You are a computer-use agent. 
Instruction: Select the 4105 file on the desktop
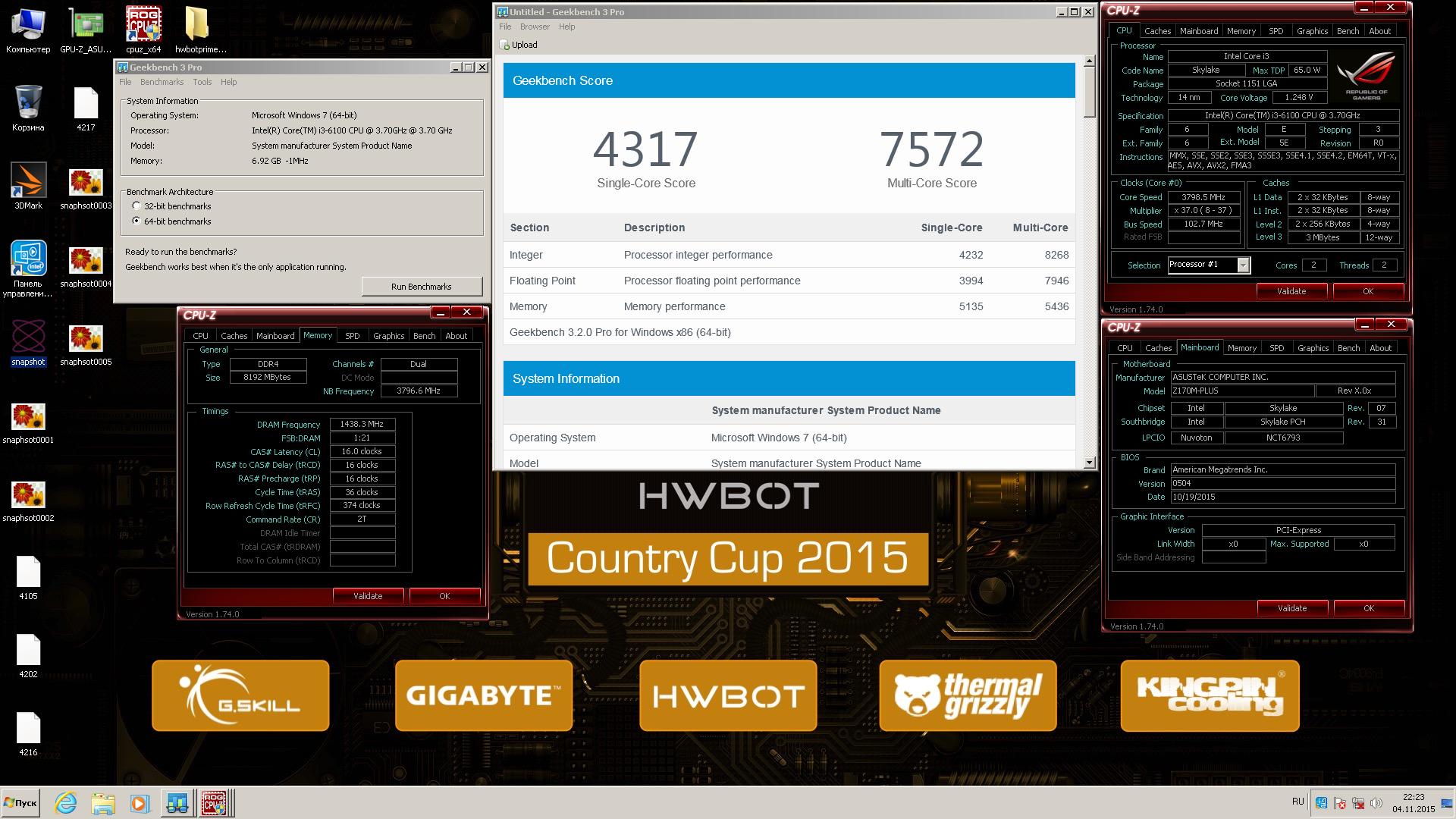coord(28,578)
